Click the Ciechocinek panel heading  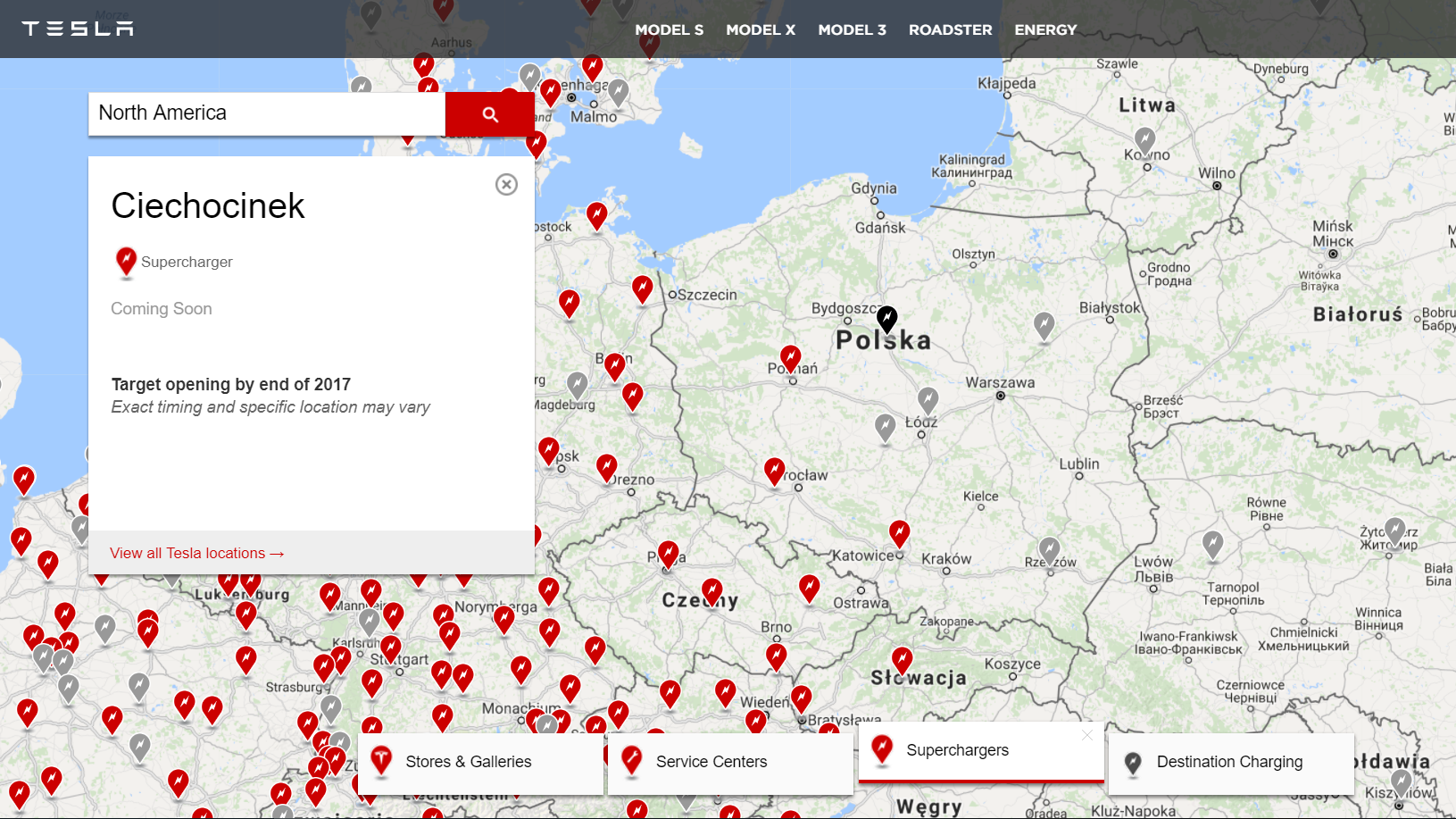pyautogui.click(x=208, y=206)
